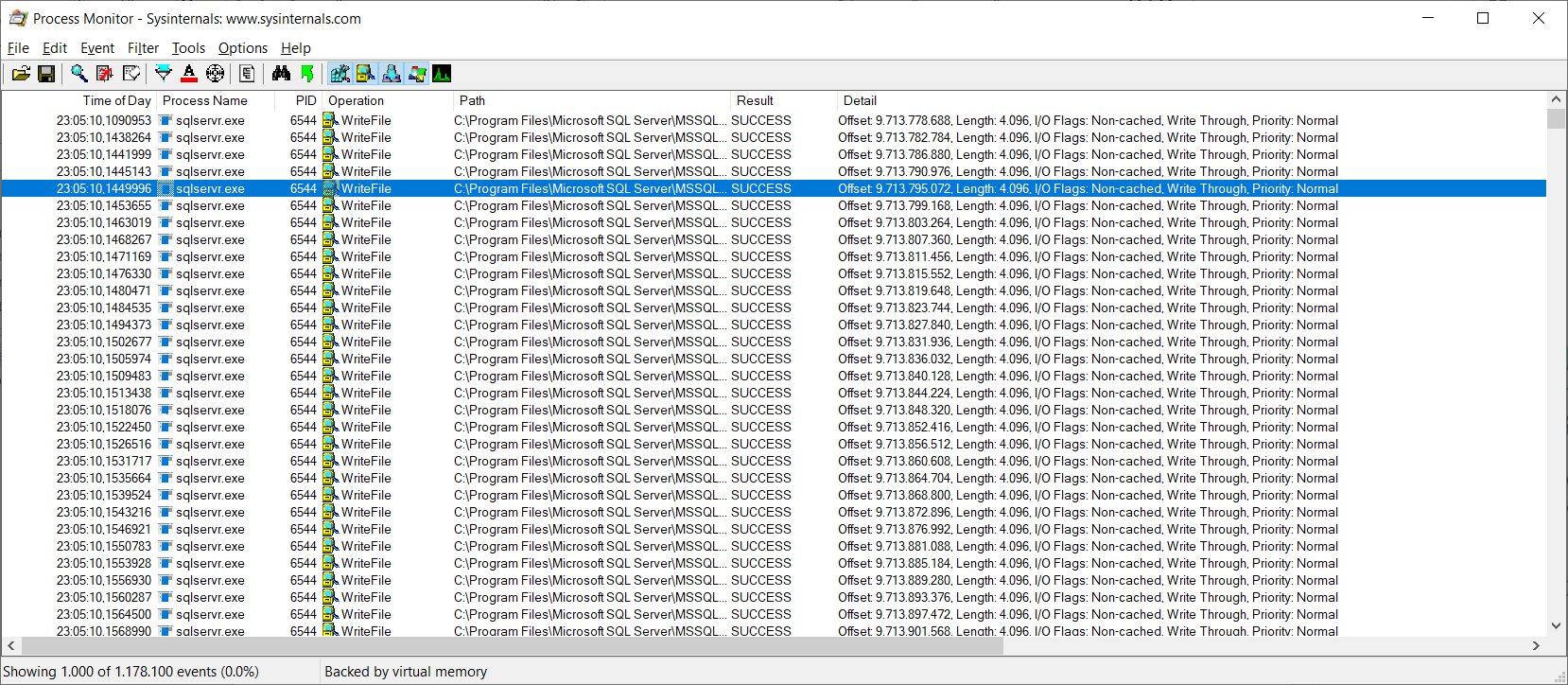The width and height of the screenshot is (1568, 685).
Task: Click the horizontal scrollbar left arrow
Action: (x=10, y=645)
